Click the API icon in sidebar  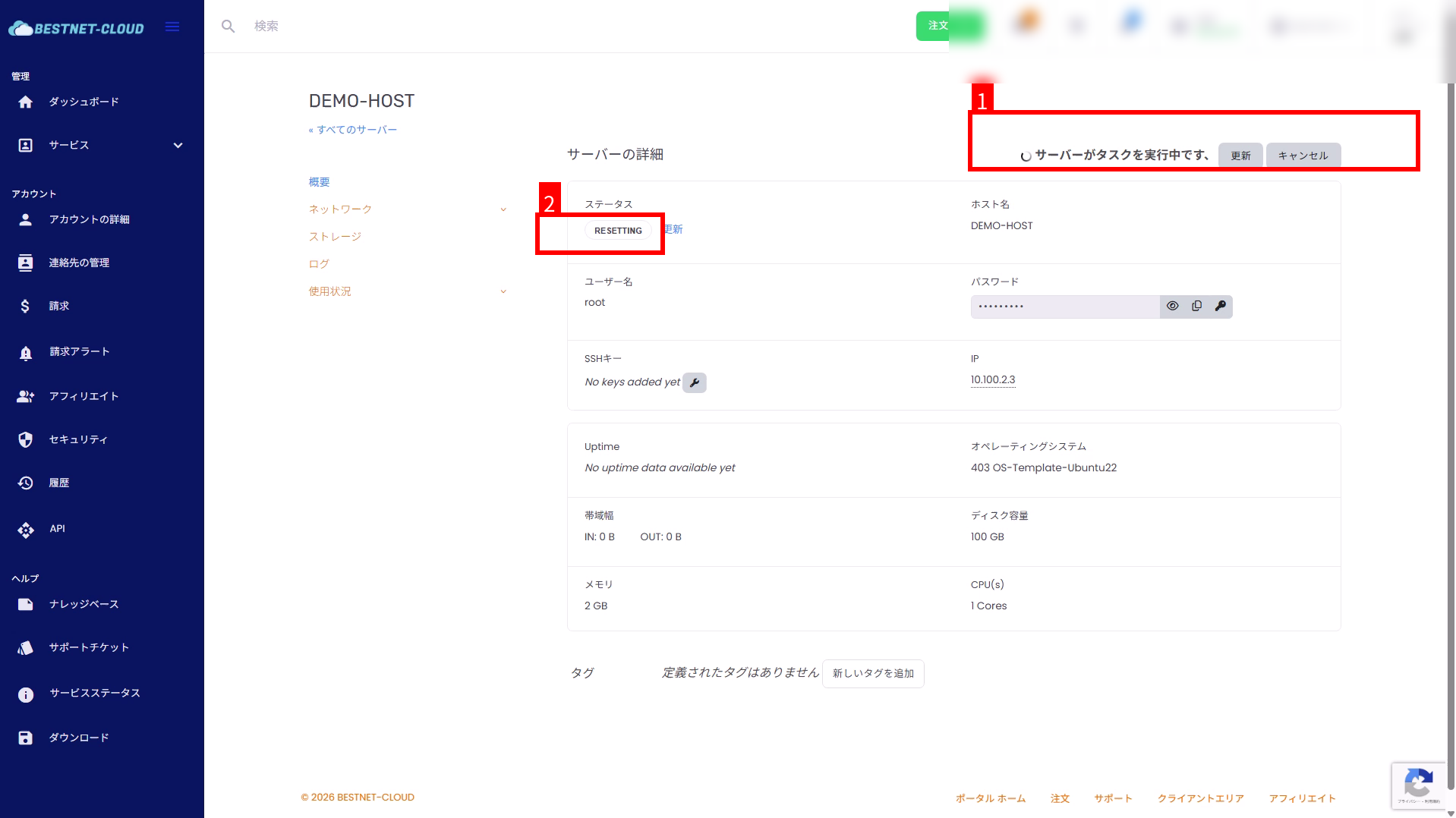coord(26,530)
